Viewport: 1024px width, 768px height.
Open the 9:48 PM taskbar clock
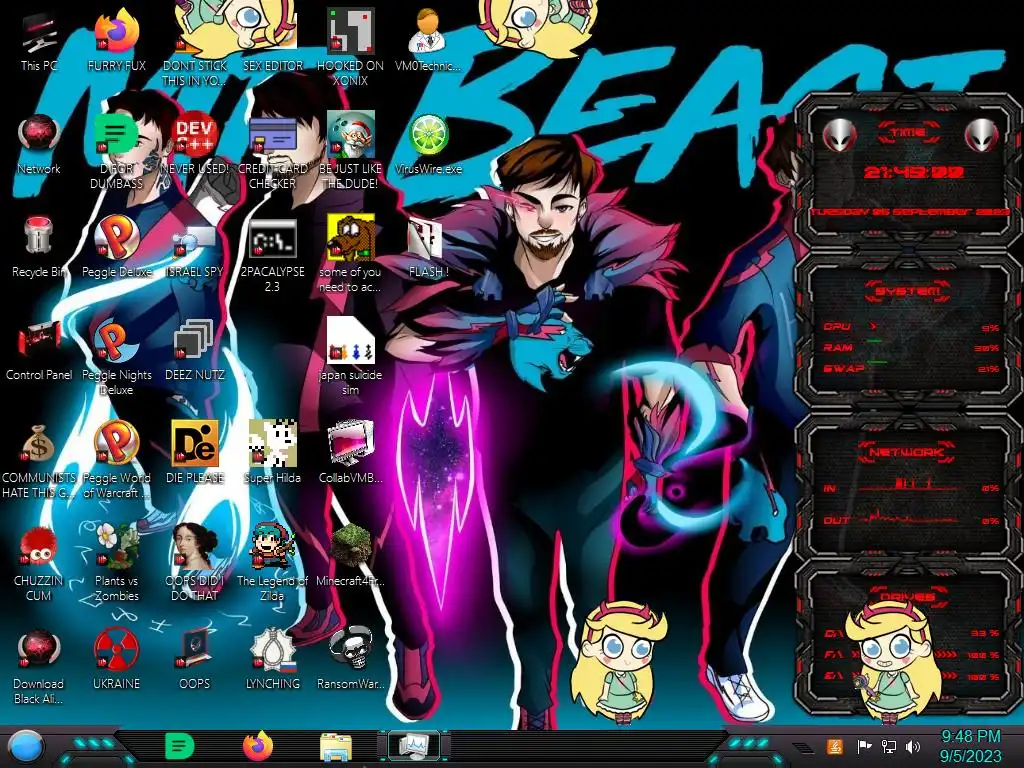(970, 746)
